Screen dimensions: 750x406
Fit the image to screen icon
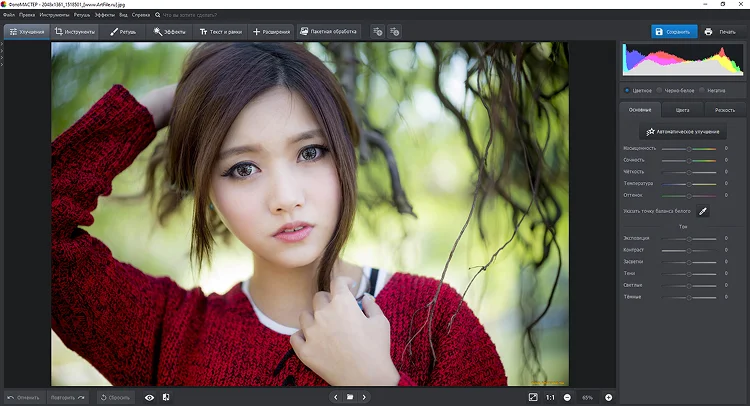point(532,397)
